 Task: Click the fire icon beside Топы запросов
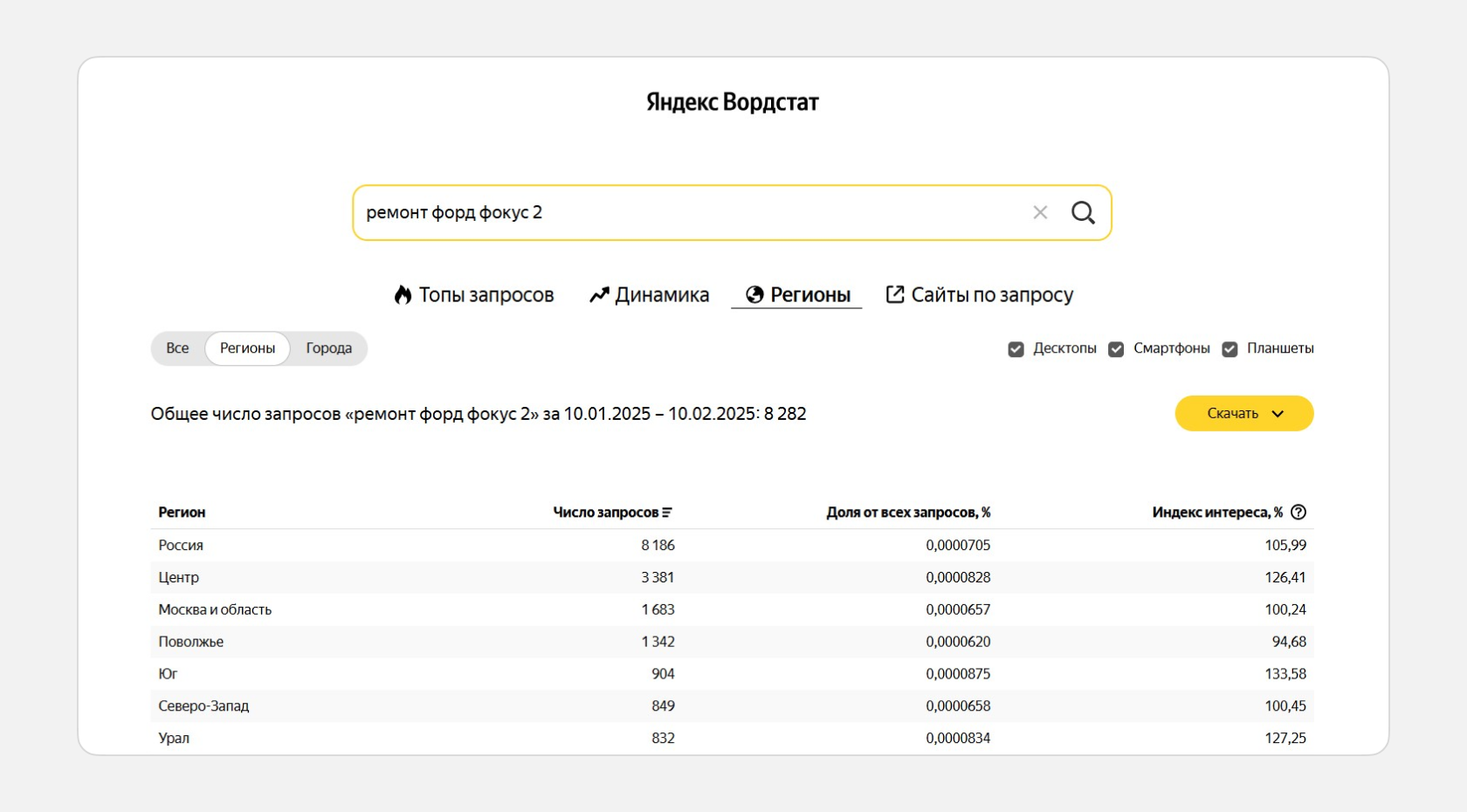coord(403,295)
